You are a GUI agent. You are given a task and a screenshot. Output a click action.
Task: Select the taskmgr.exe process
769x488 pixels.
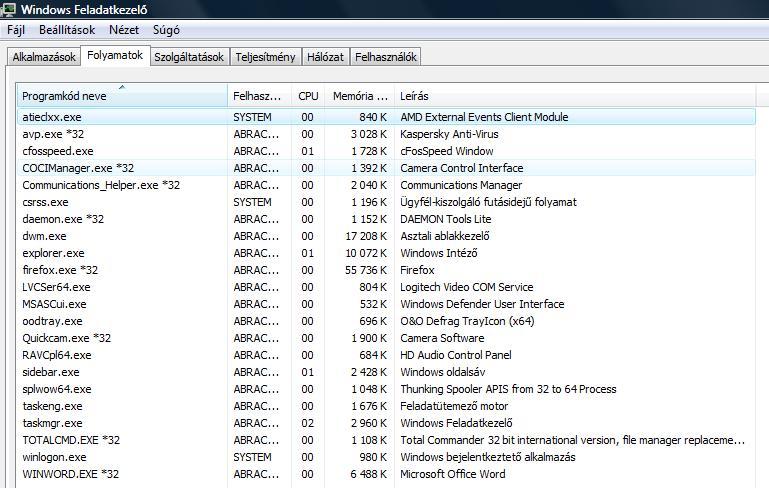[x=386, y=423]
